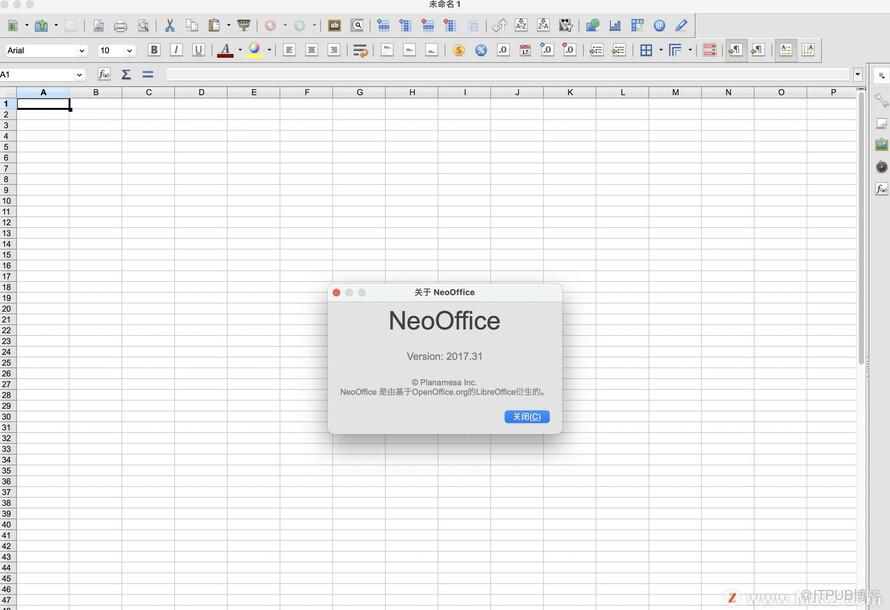
Task: Insert a Sum formula
Action: (x=126, y=74)
